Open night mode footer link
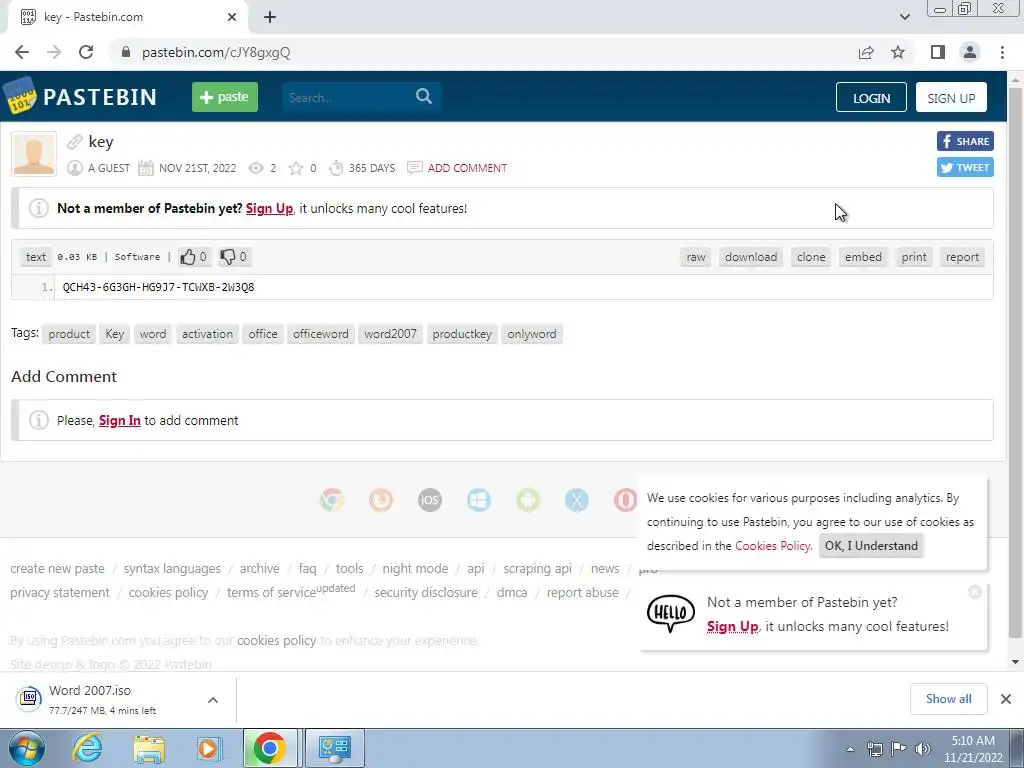 click(x=415, y=569)
